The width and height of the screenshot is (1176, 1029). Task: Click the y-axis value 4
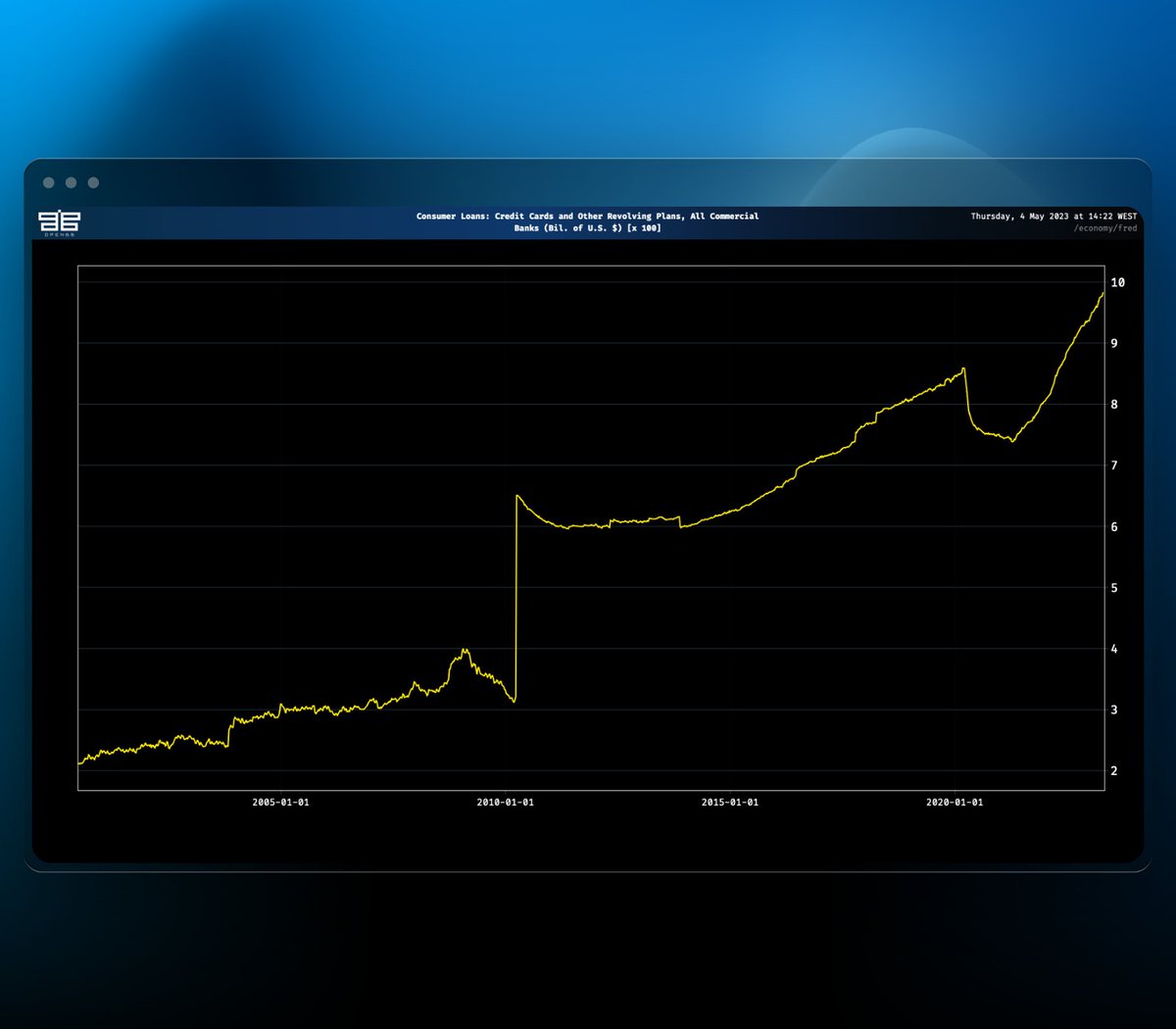tap(1114, 649)
